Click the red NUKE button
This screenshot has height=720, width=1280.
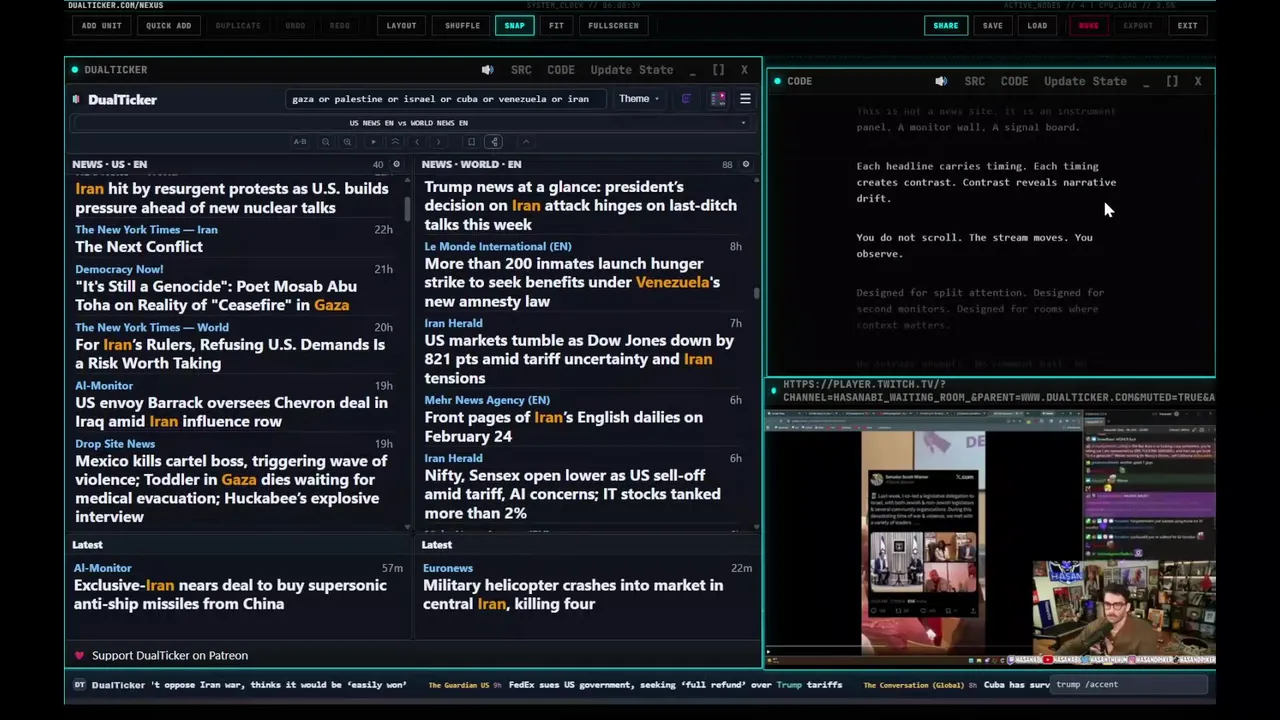coord(1088,25)
